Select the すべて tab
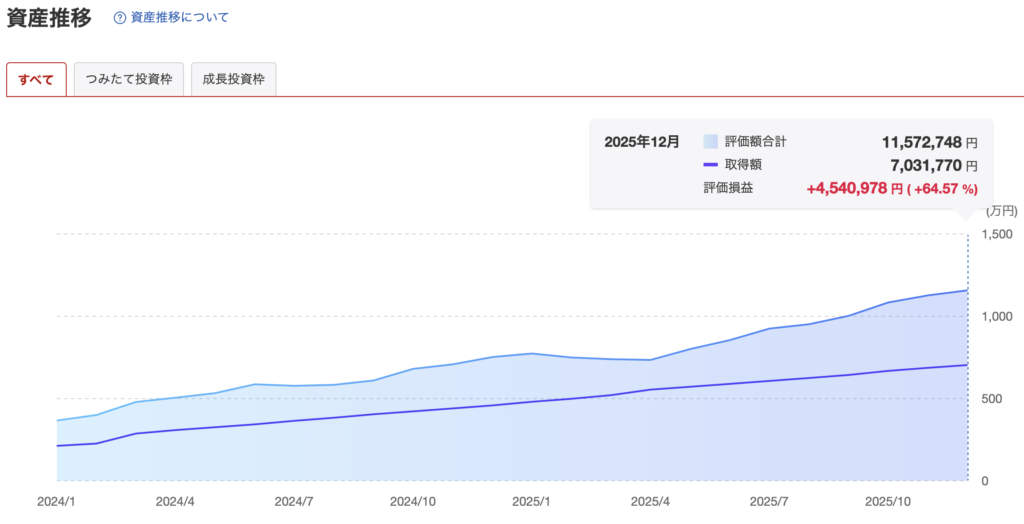1024x524 pixels. coord(36,80)
